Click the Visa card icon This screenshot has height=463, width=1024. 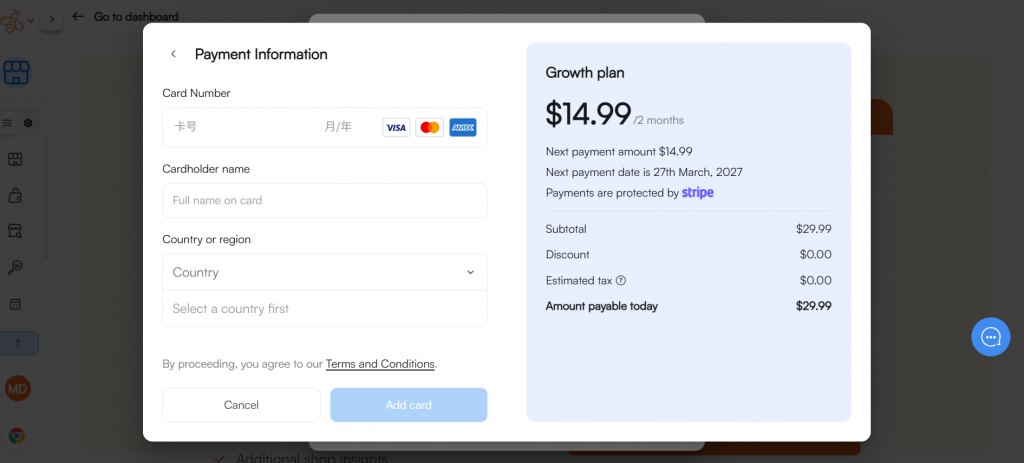pos(396,127)
